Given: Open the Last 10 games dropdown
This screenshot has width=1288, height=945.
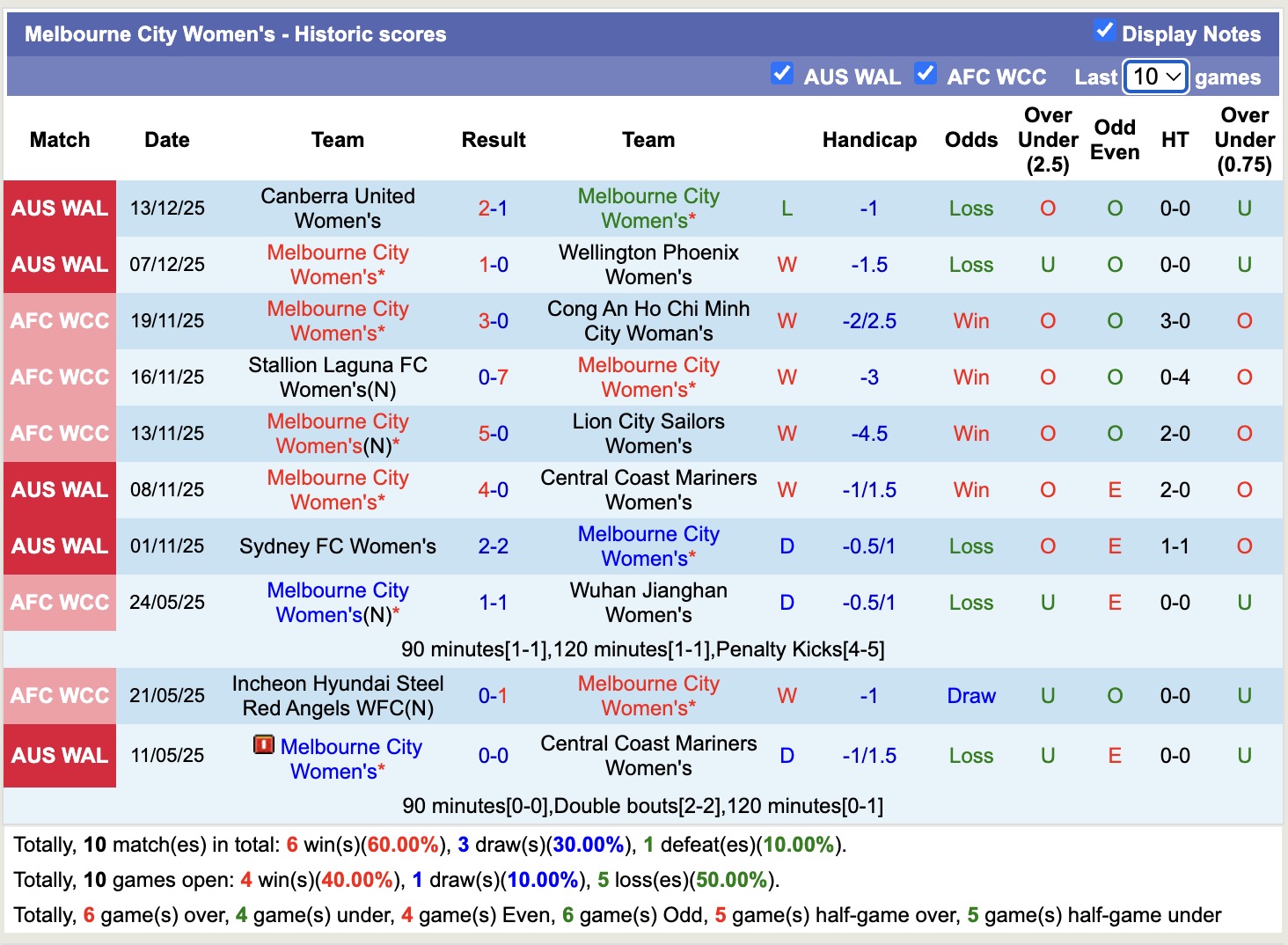Looking at the screenshot, I should (x=1155, y=77).
